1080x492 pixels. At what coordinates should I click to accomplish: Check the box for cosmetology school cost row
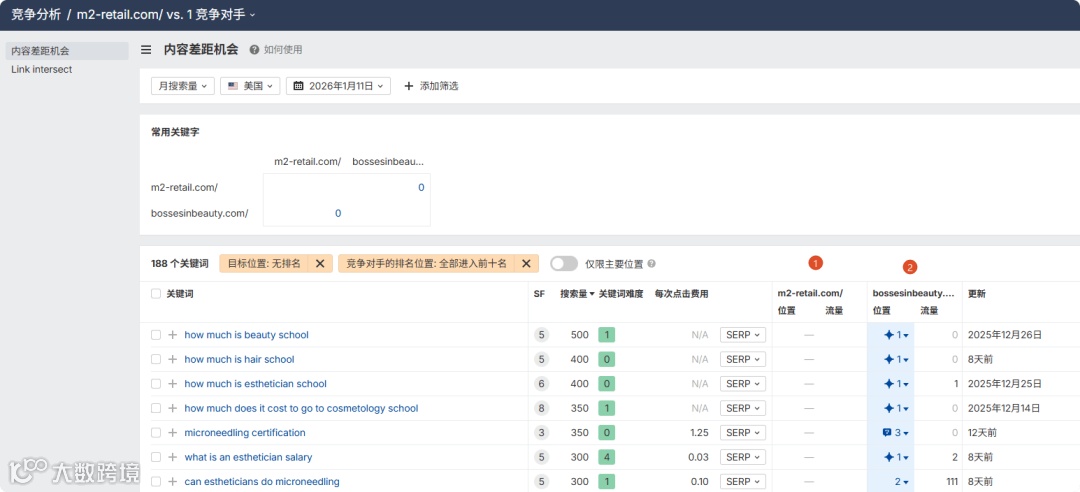coord(156,408)
